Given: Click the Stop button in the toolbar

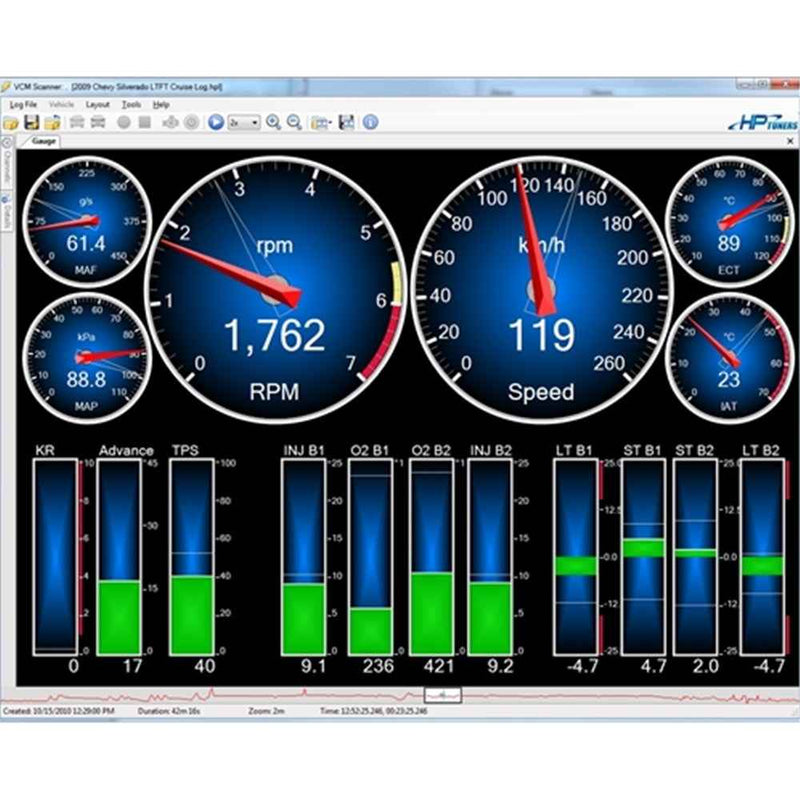Looking at the screenshot, I should coord(145,121).
